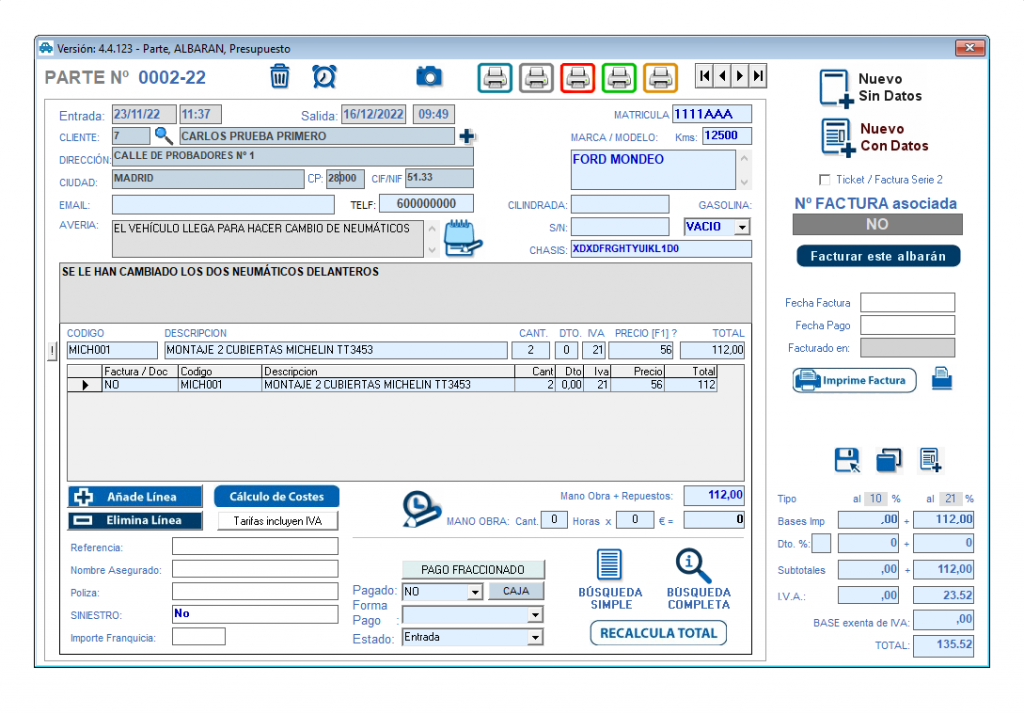Click the camera photo icon
Screen dimensions: 1024x714
429,76
